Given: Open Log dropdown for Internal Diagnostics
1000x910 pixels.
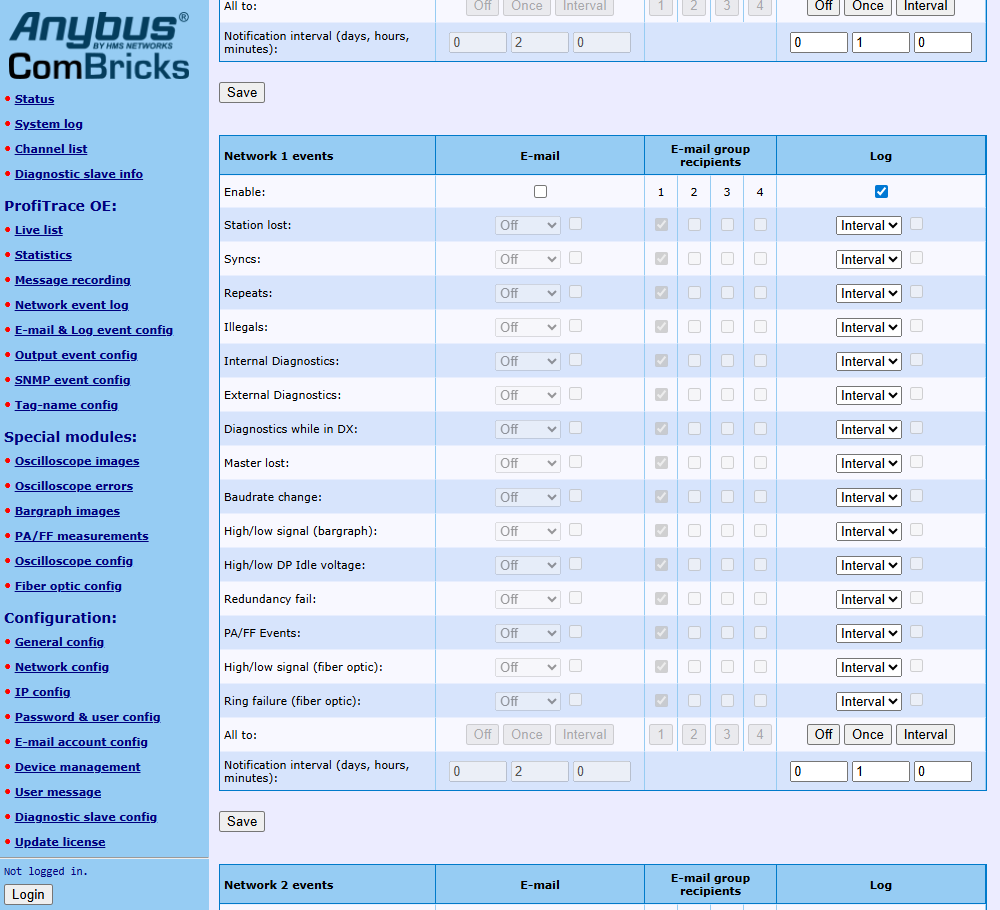Looking at the screenshot, I should [869, 361].
